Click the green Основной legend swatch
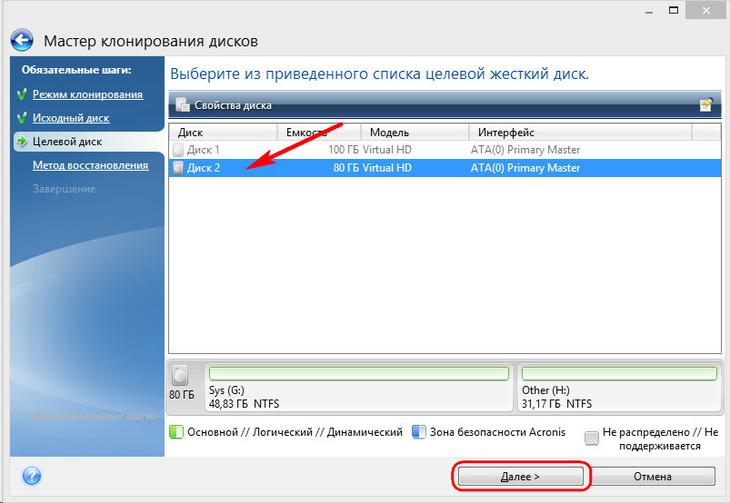Viewport: 730px width, 503px height. point(176,432)
